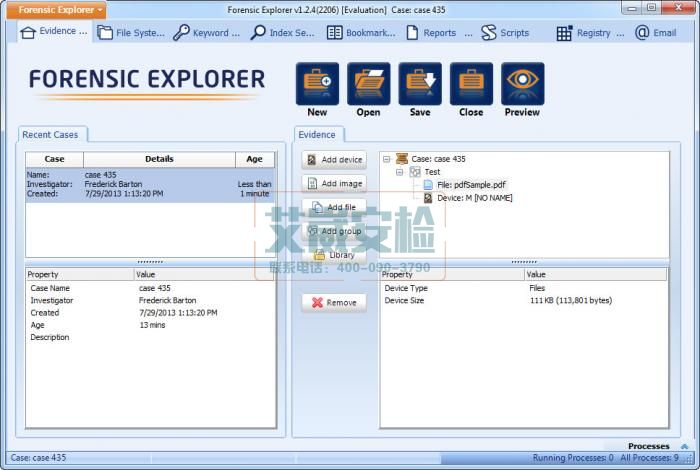The image size is (700, 470).
Task: Sort by the Details column header
Action: point(159,159)
